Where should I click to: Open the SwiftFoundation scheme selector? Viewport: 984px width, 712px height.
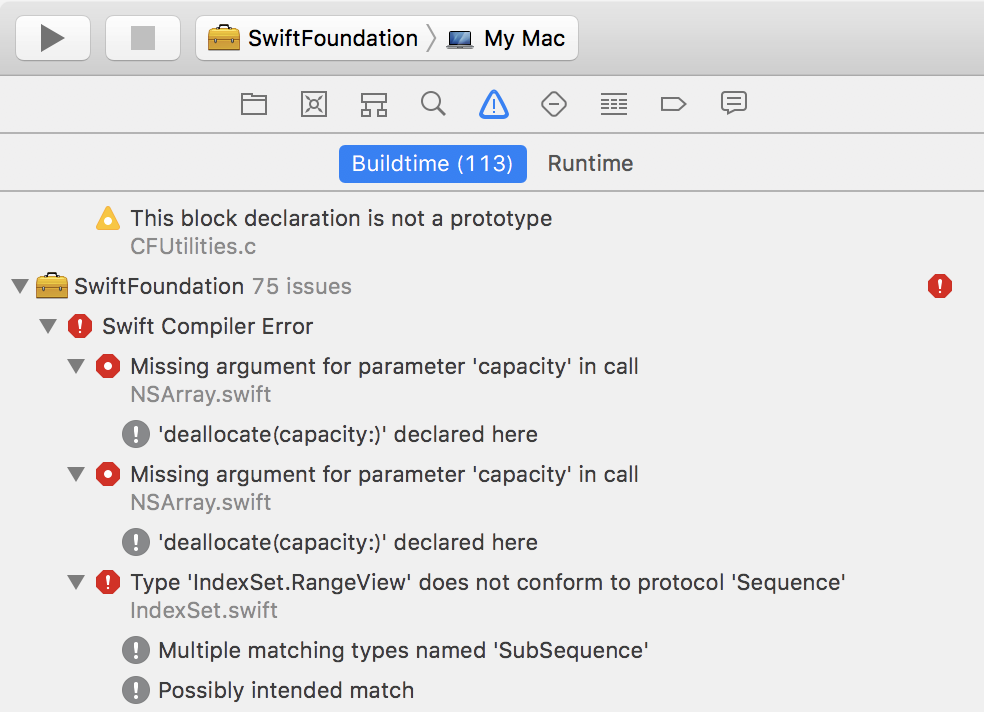pos(314,38)
